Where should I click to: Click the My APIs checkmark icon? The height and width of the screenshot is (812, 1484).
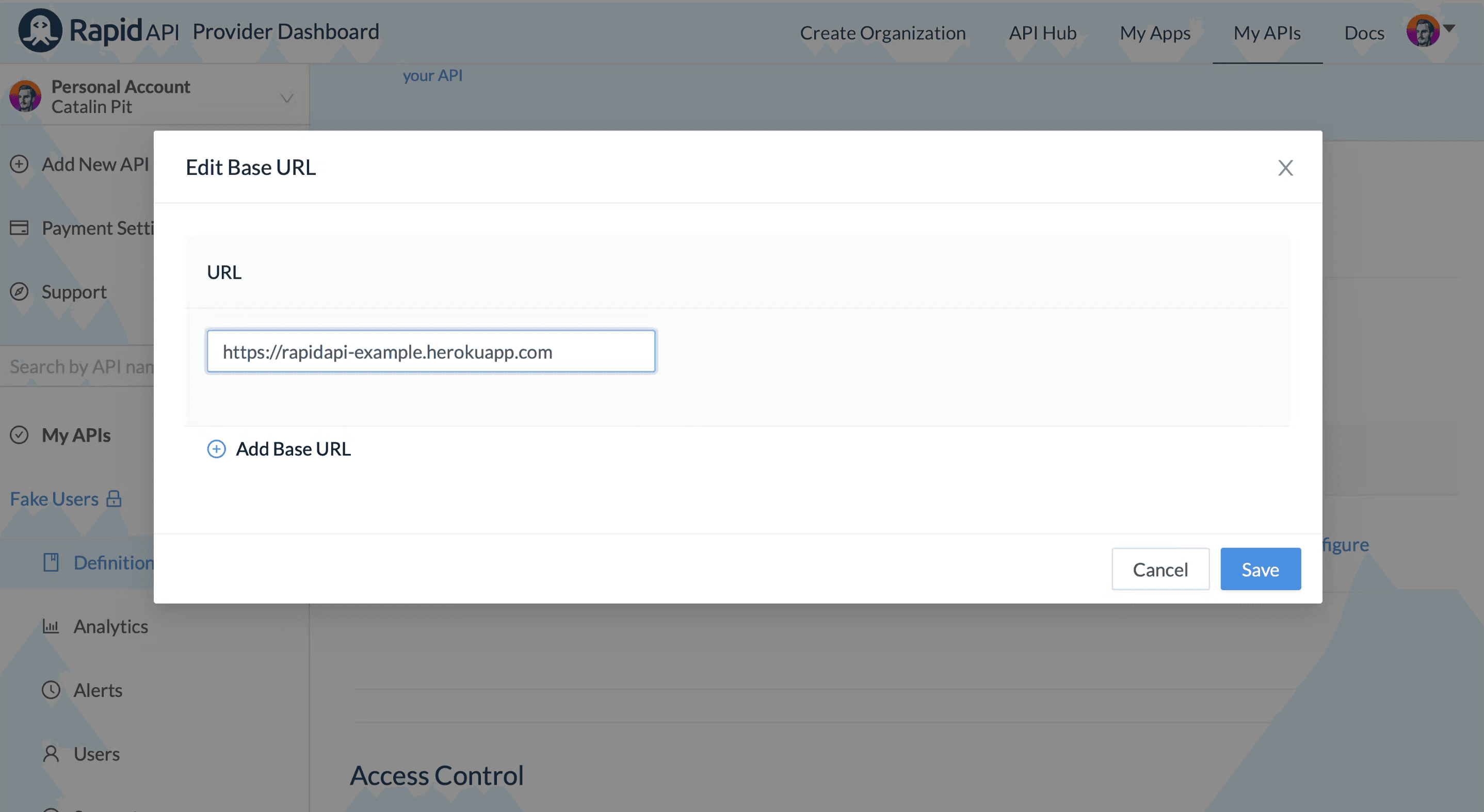coord(19,435)
